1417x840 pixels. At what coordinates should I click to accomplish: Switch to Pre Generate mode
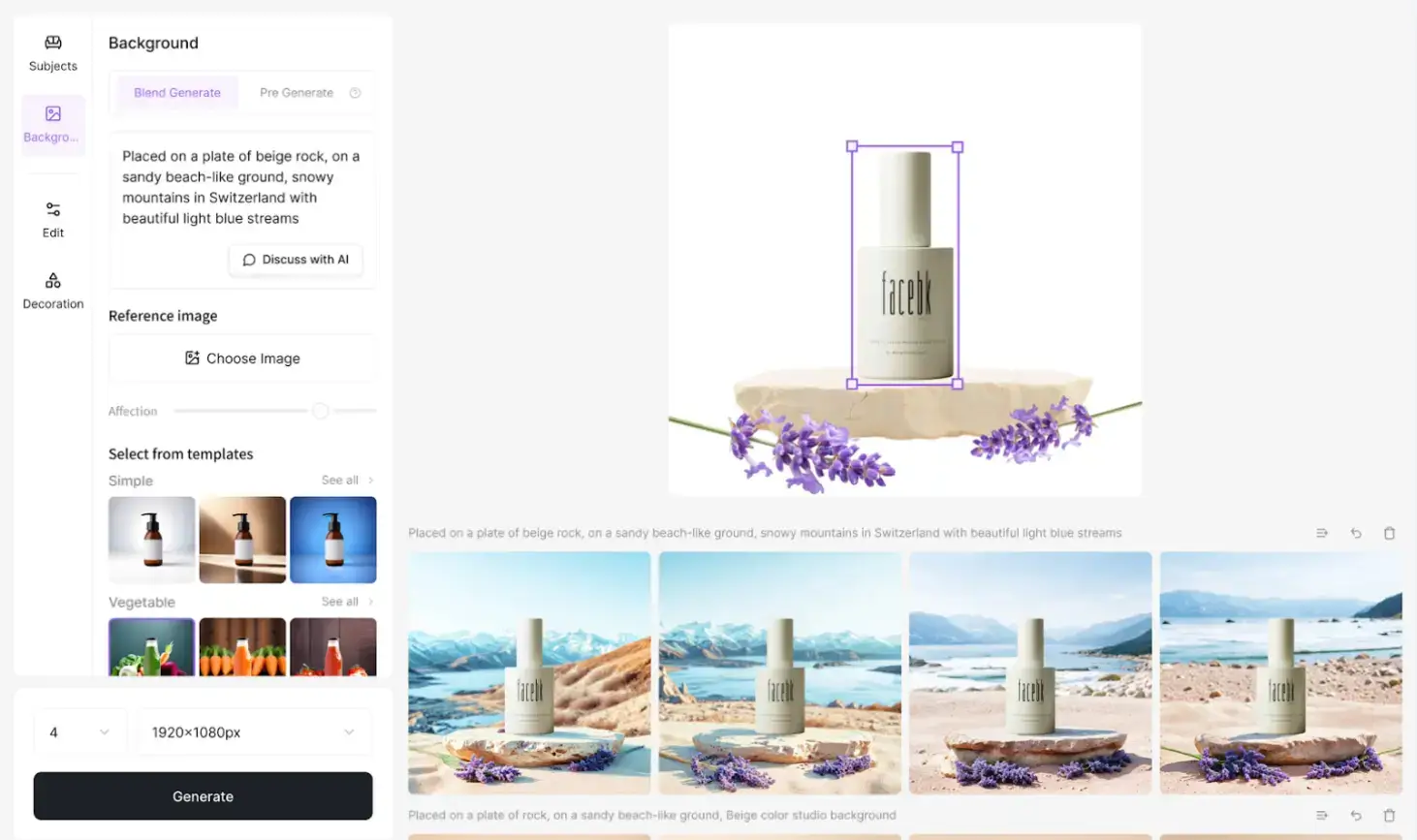(297, 93)
